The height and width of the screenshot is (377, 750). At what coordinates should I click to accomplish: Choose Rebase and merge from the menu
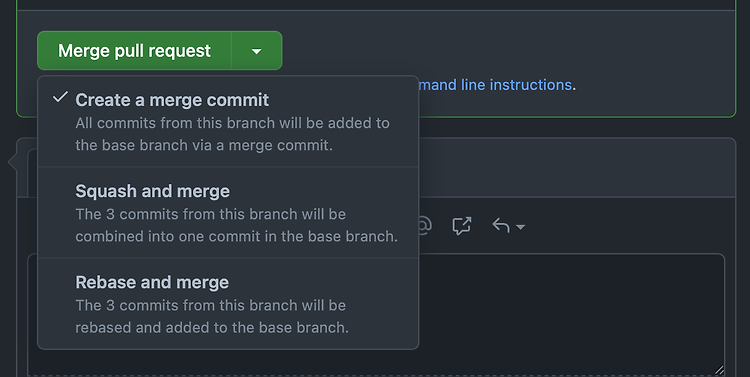pyautogui.click(x=228, y=304)
